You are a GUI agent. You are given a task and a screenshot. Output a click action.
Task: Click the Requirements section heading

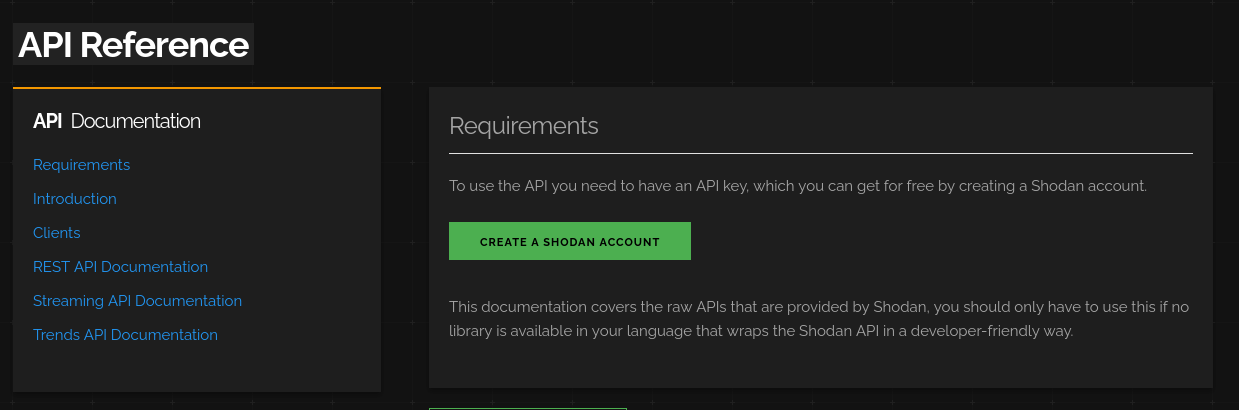tap(523, 126)
